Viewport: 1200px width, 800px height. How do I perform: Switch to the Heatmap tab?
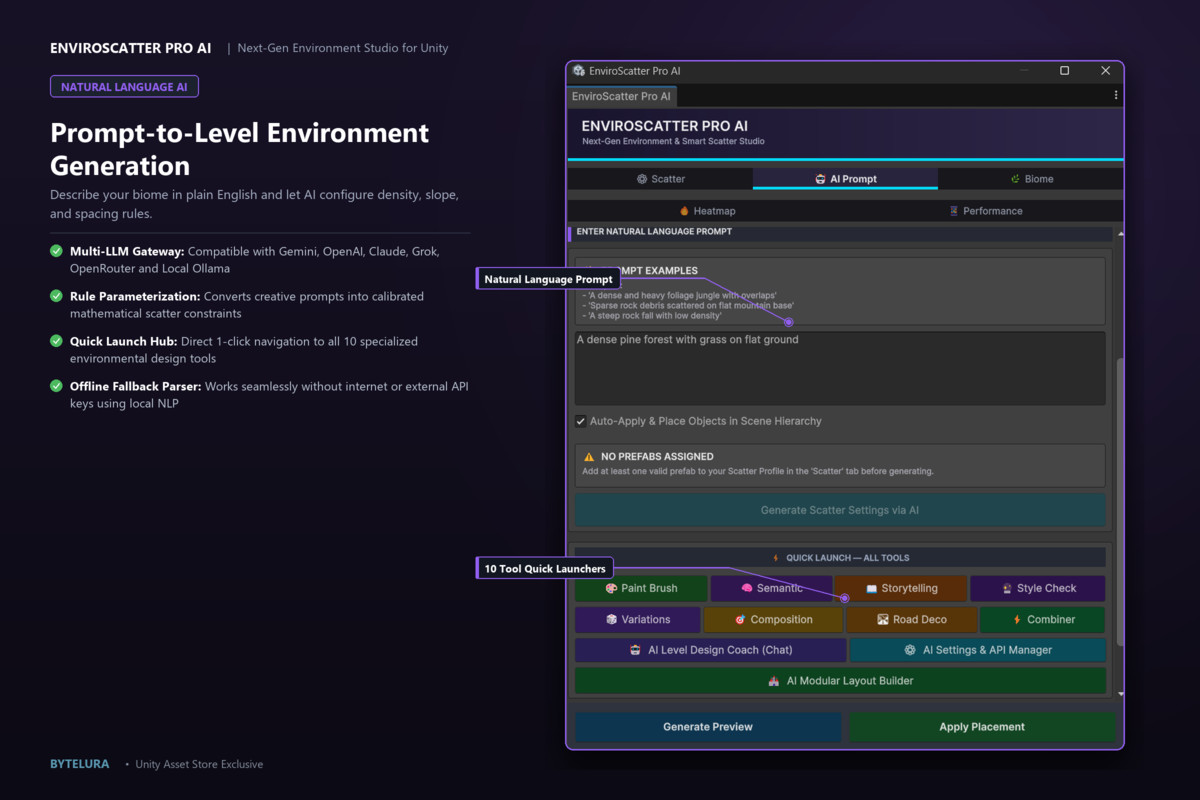(707, 211)
